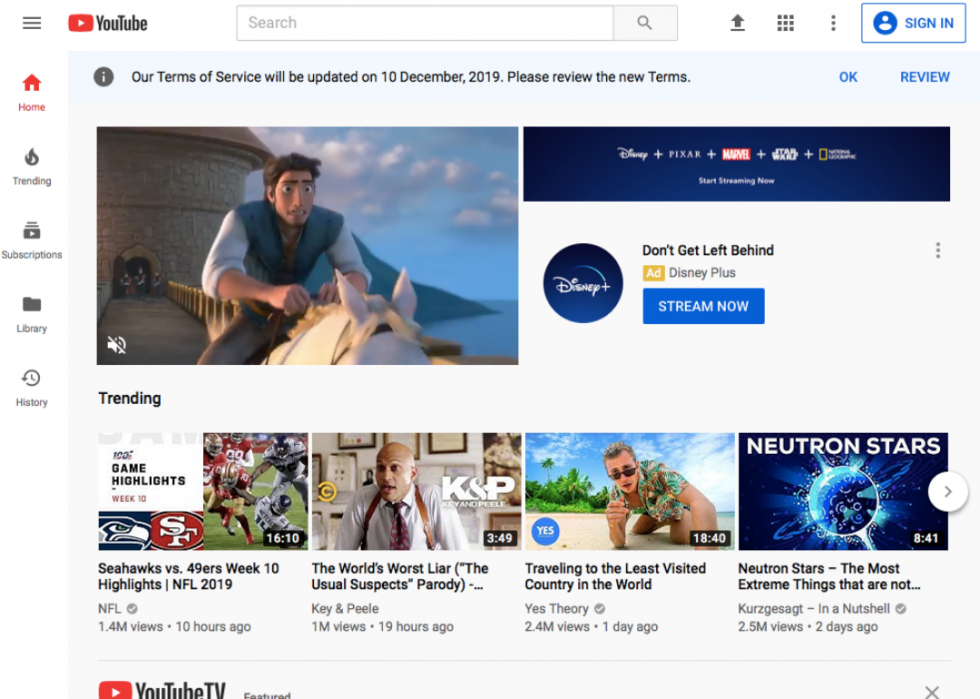Viewport: 980px width, 699px height.
Task: Dismiss the YouTube TV featured section
Action: [932, 691]
